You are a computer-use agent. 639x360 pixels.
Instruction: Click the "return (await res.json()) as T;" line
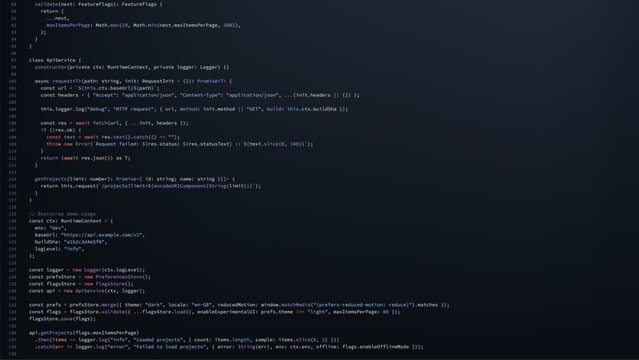[86, 158]
